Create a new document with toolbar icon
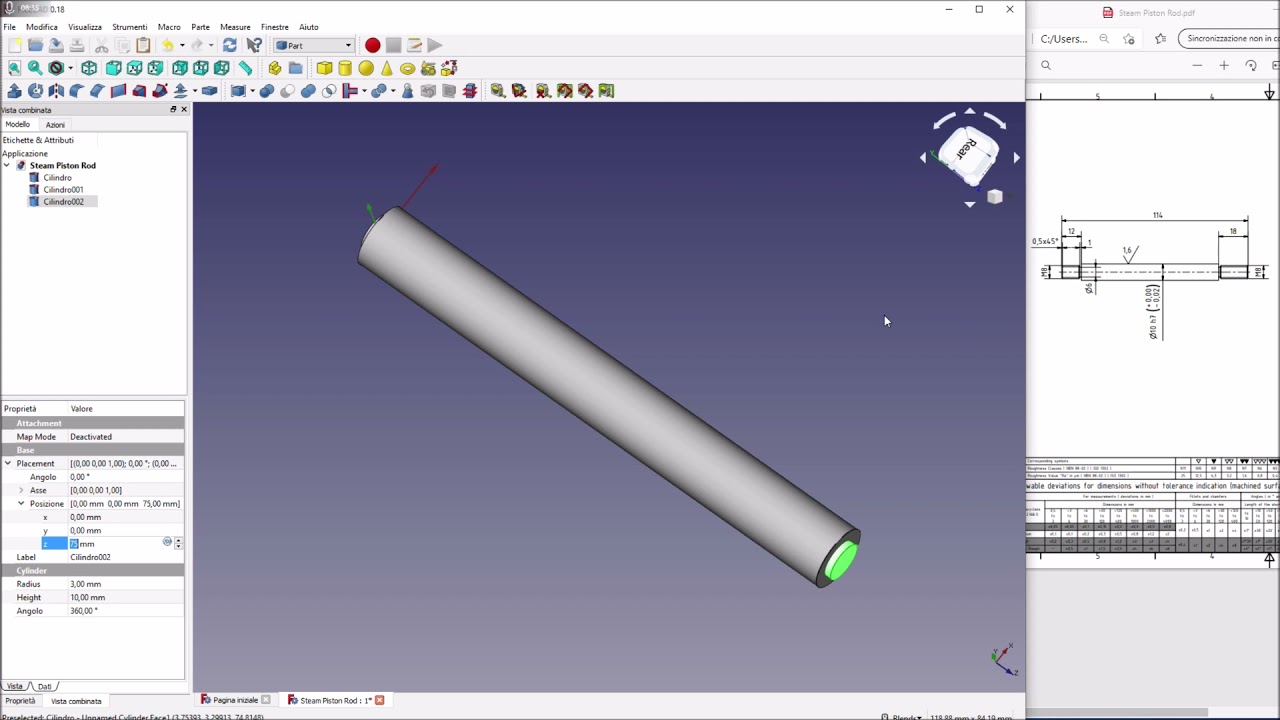This screenshot has height=720, width=1280. [x=14, y=45]
